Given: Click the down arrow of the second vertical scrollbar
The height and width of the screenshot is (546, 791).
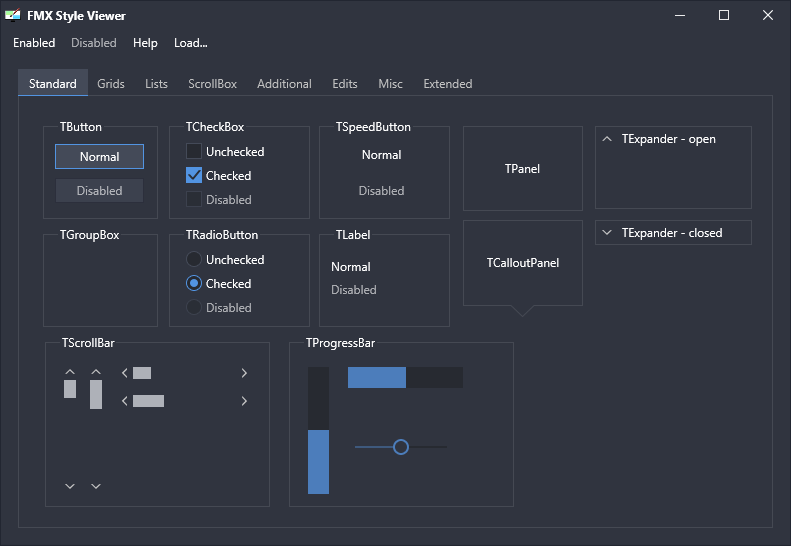Looking at the screenshot, I should pyautogui.click(x=96, y=486).
